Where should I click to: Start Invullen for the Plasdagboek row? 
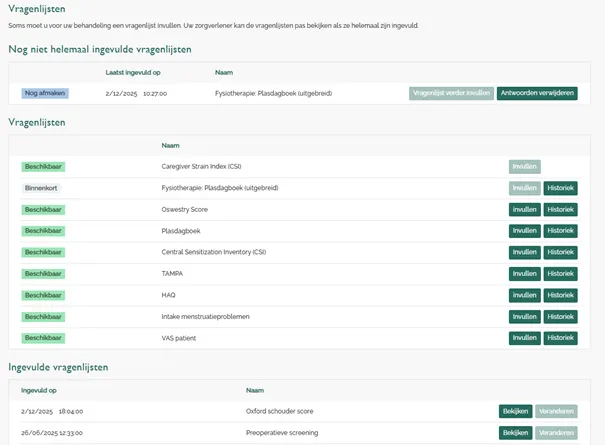pos(524,231)
